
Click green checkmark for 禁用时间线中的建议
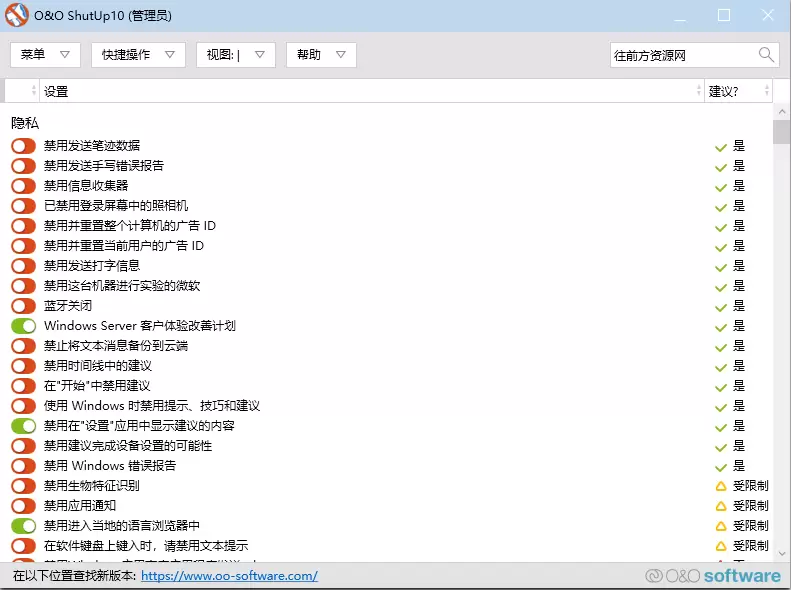[721, 367]
